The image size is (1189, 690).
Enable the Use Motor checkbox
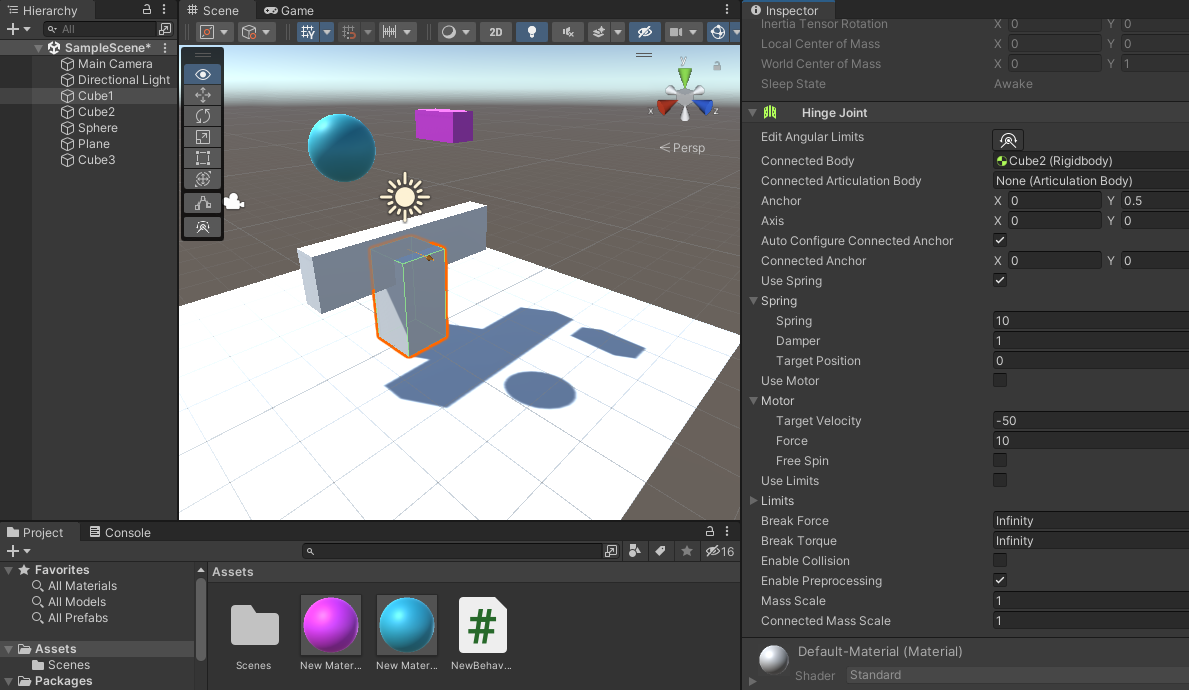pyautogui.click(x=1000, y=381)
